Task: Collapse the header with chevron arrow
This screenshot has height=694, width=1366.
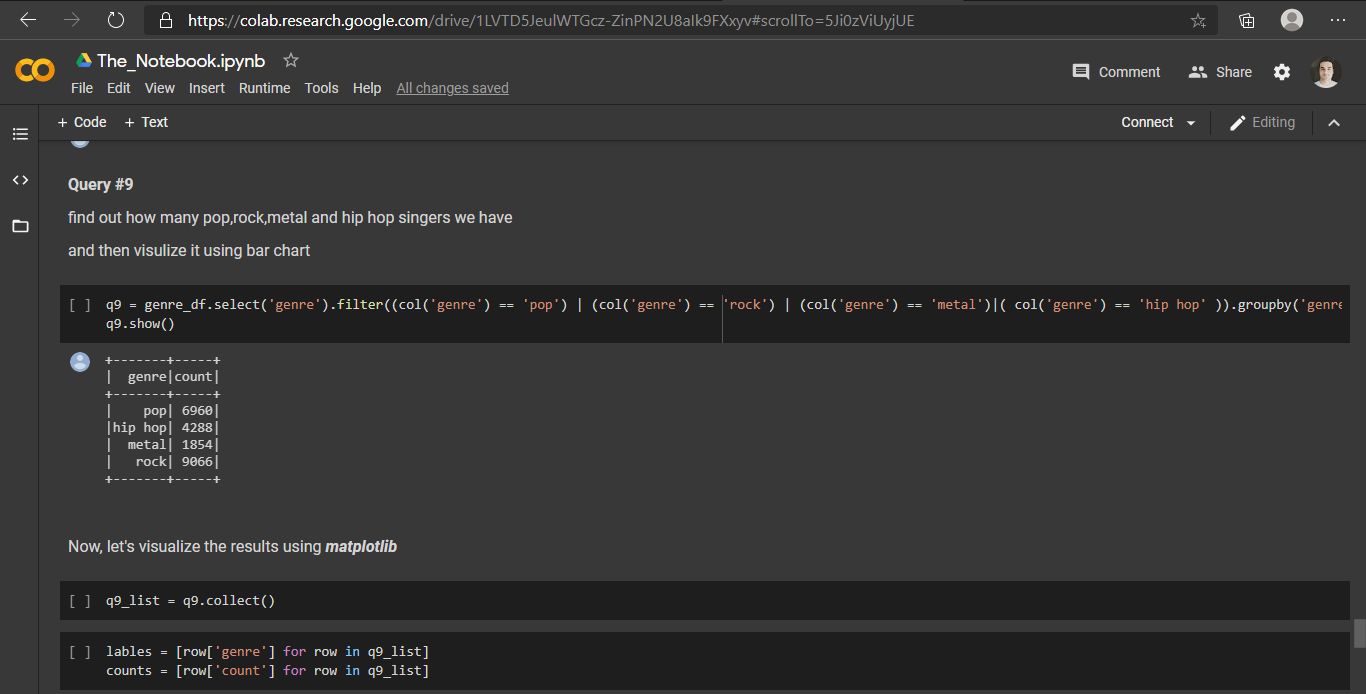Action: (1334, 123)
